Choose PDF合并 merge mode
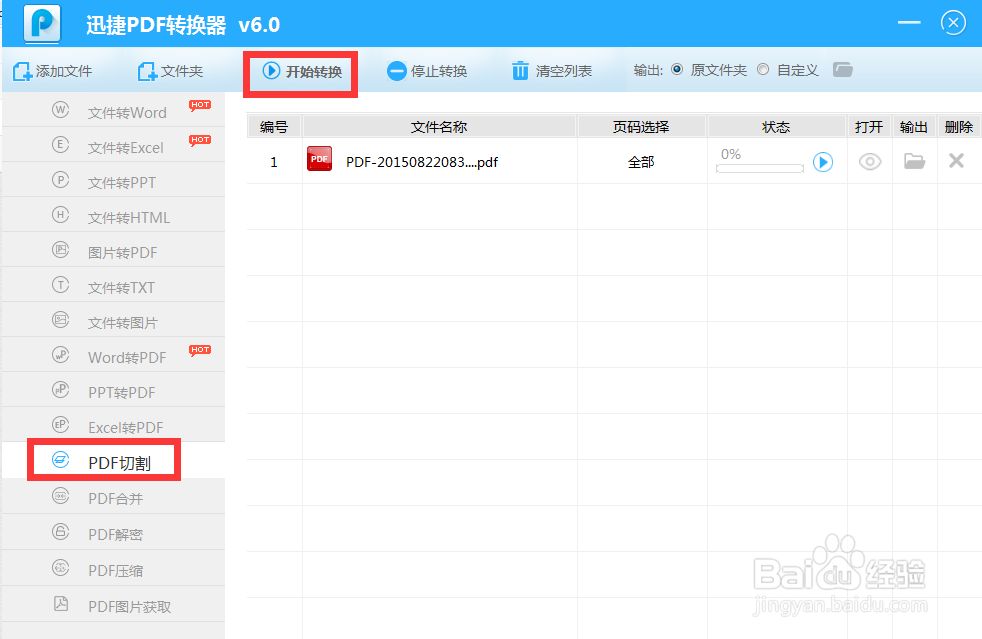This screenshot has height=639, width=982. pos(113,497)
